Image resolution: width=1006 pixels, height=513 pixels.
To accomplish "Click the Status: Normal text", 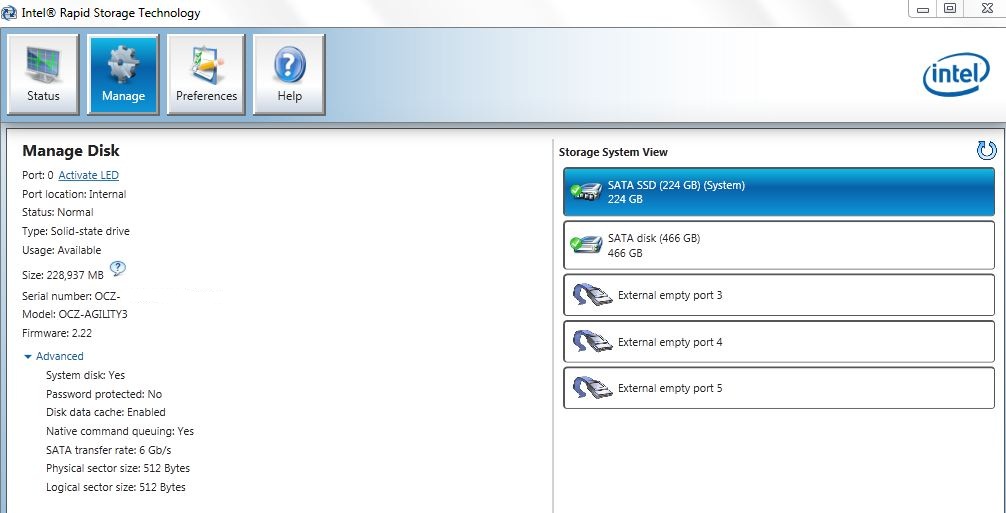I will (x=58, y=212).
